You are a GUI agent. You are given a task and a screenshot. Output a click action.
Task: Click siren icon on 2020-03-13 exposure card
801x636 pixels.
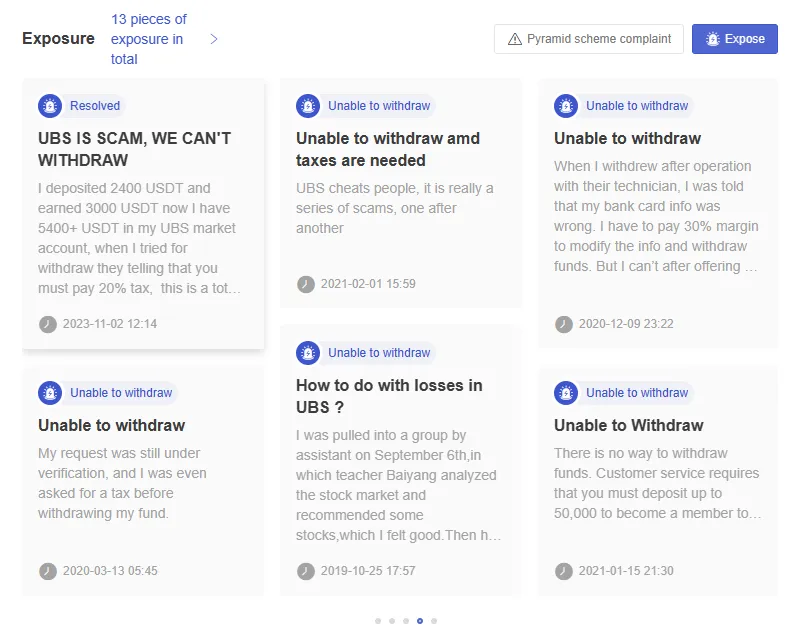[50, 393]
